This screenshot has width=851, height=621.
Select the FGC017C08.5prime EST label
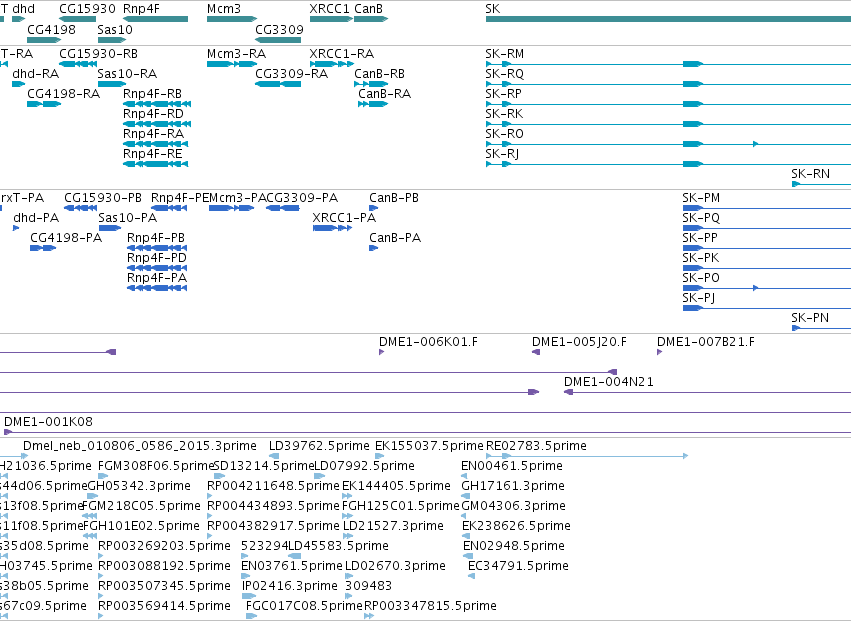(x=304, y=606)
